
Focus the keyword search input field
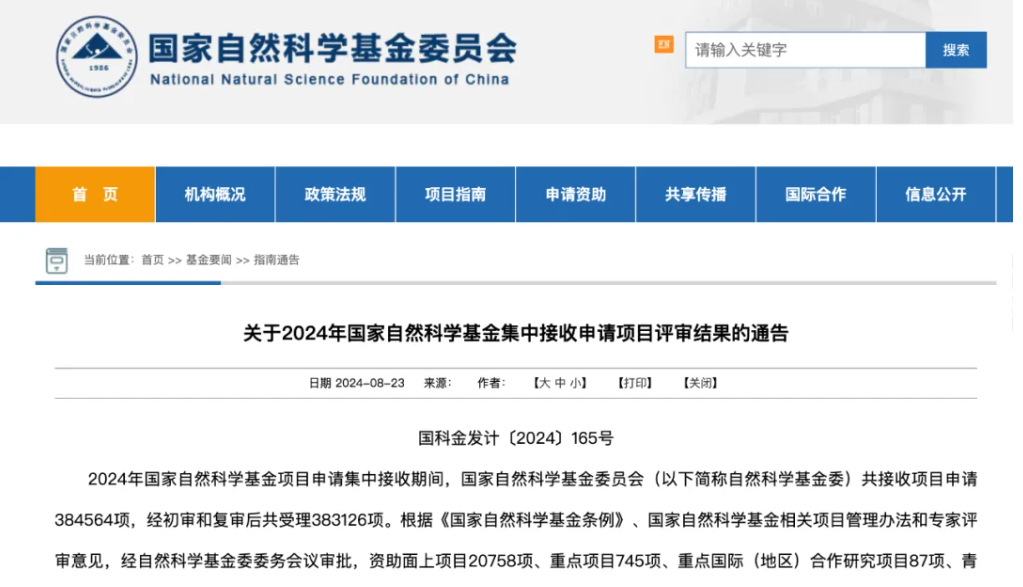click(x=805, y=50)
